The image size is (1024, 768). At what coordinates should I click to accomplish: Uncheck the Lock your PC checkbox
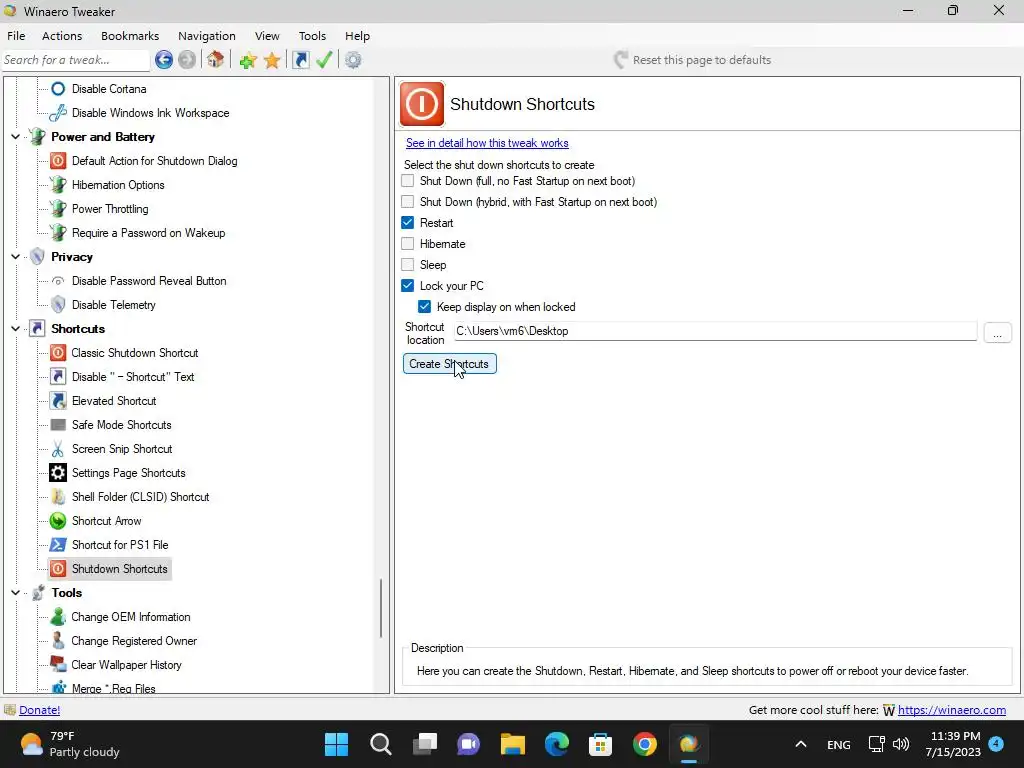[x=408, y=285]
